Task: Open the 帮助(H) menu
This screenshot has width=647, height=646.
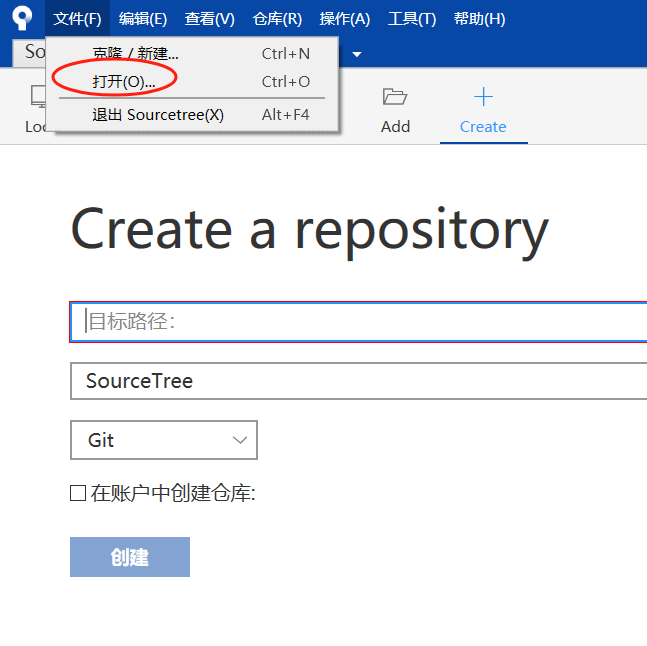Action: [479, 19]
